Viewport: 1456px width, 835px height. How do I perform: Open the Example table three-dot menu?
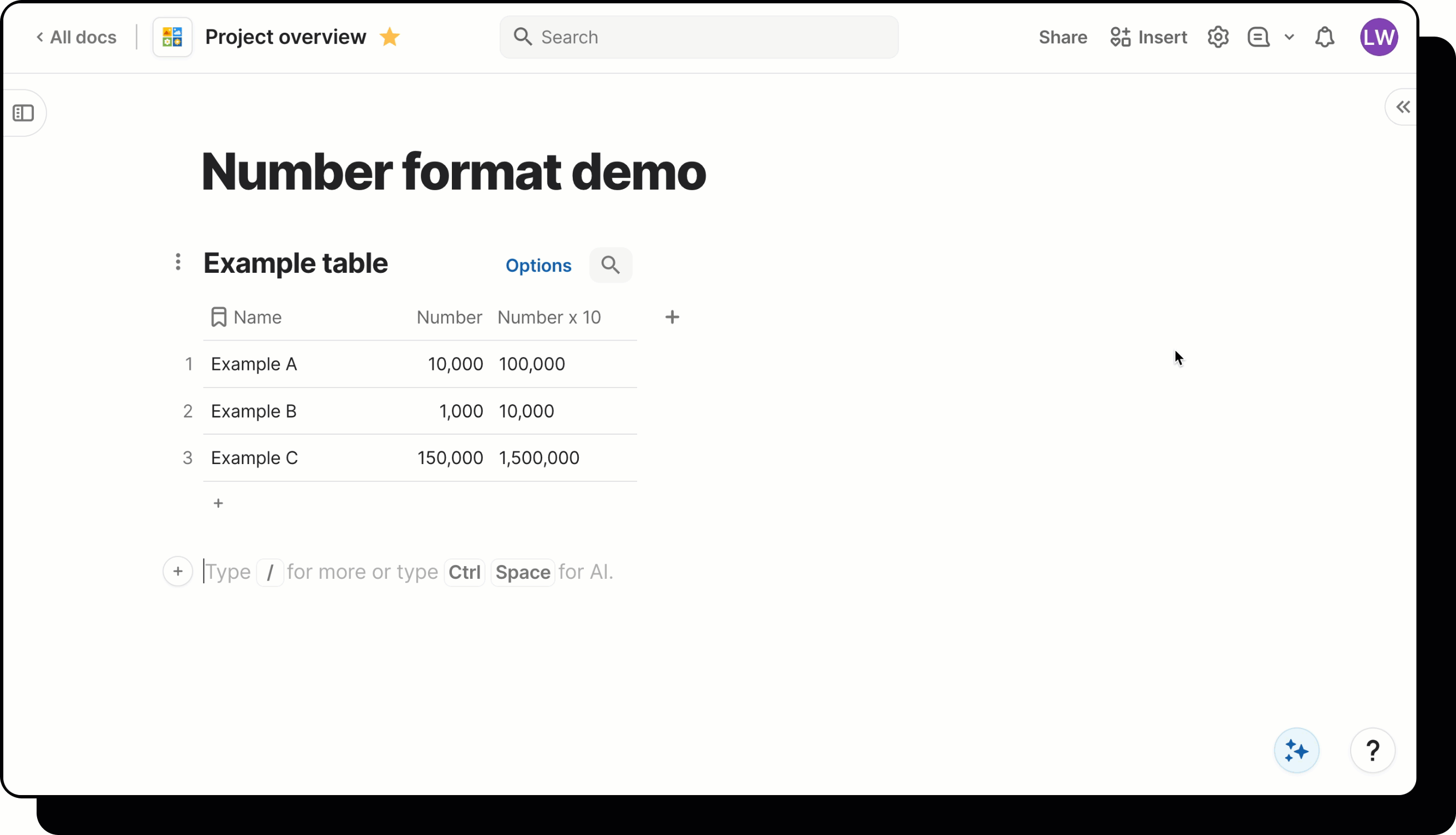[178, 262]
